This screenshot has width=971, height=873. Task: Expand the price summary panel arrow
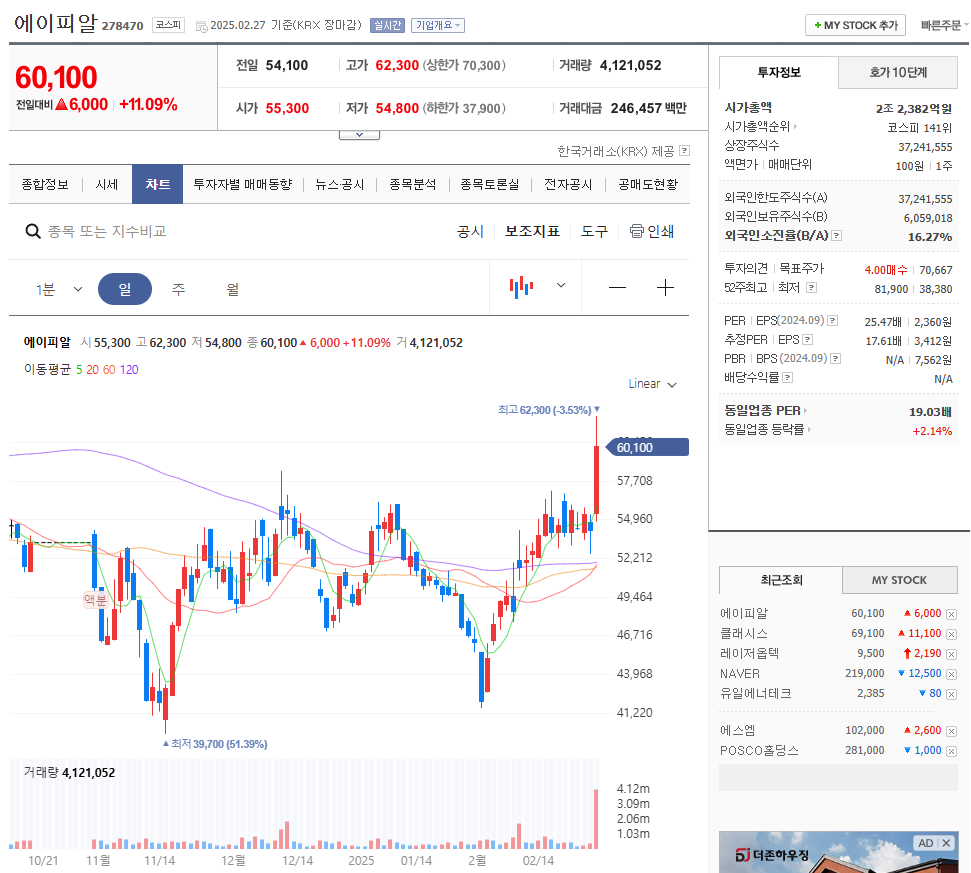(359, 135)
